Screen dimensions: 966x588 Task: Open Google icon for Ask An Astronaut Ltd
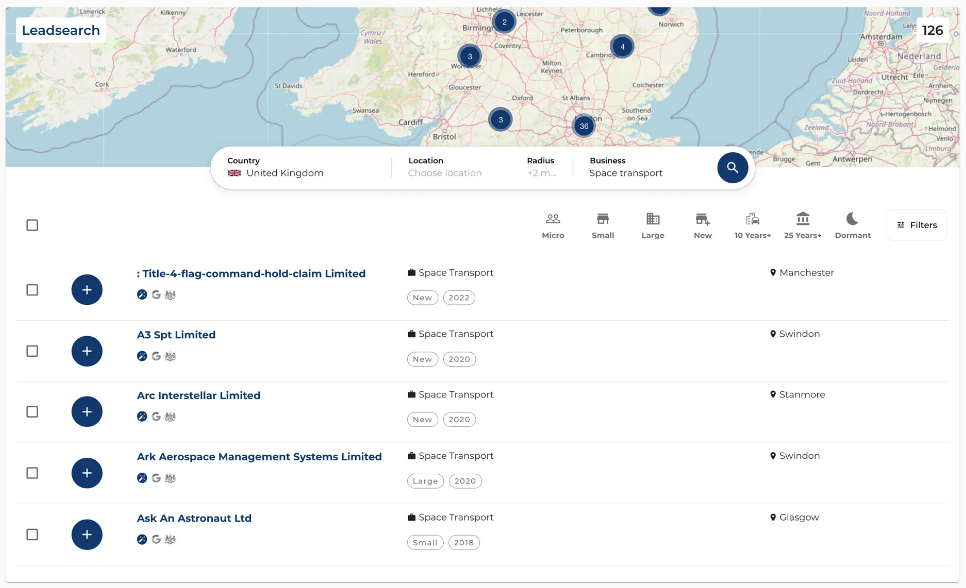point(156,539)
